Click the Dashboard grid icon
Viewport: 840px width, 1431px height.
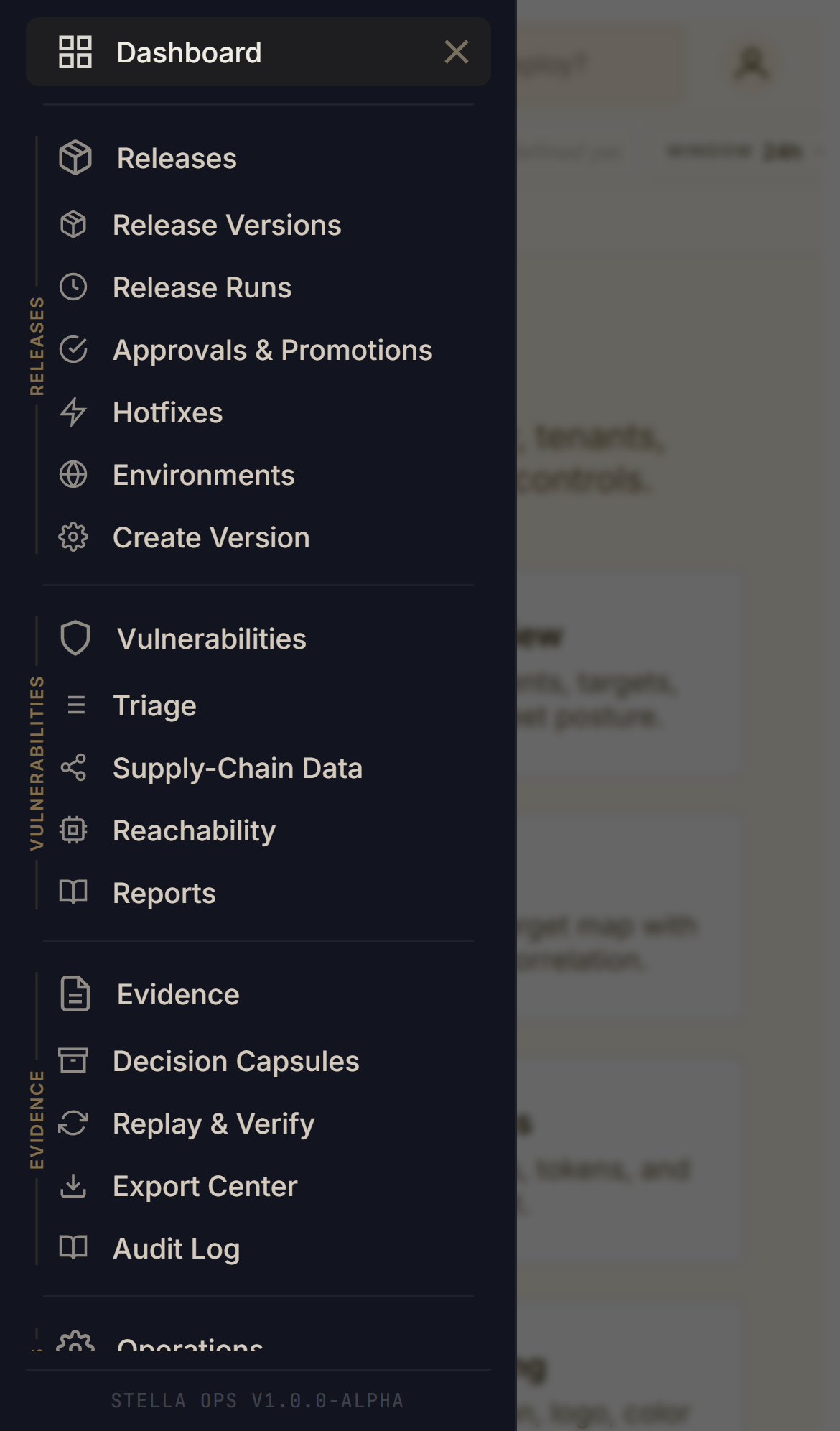pos(75,52)
